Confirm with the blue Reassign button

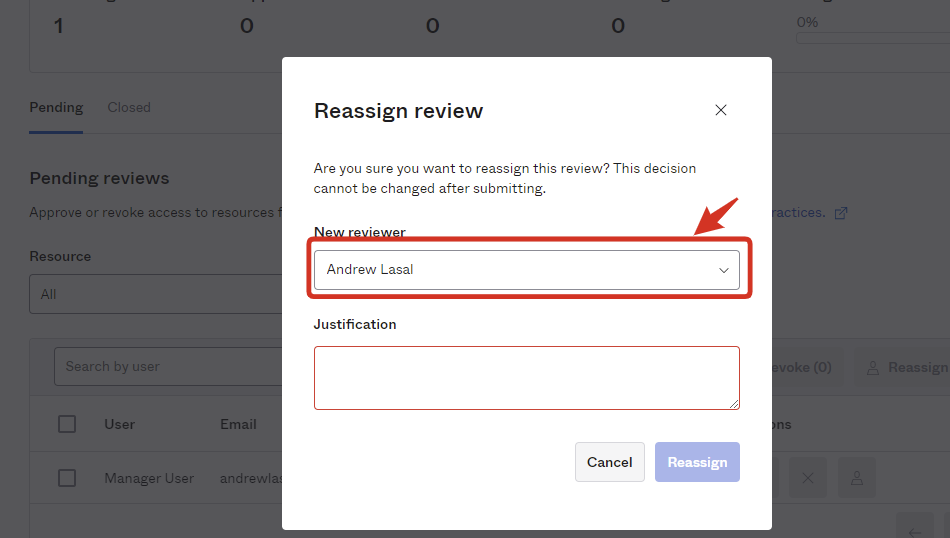tap(697, 462)
